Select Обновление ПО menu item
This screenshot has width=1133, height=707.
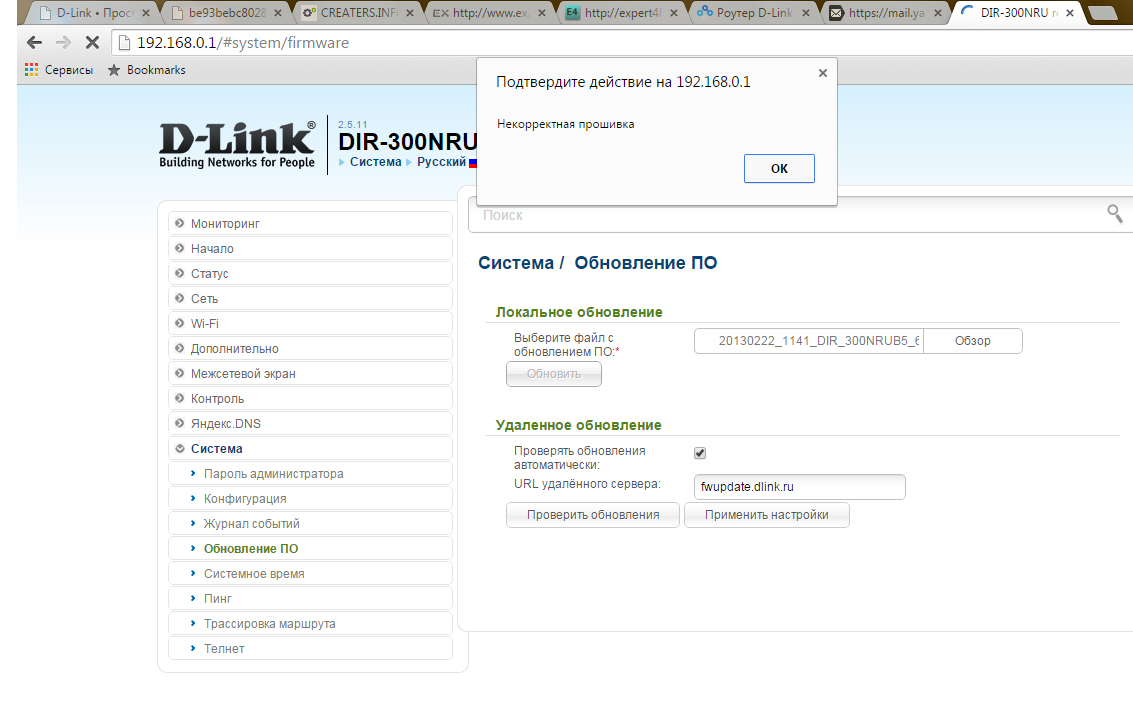[x=310, y=549]
